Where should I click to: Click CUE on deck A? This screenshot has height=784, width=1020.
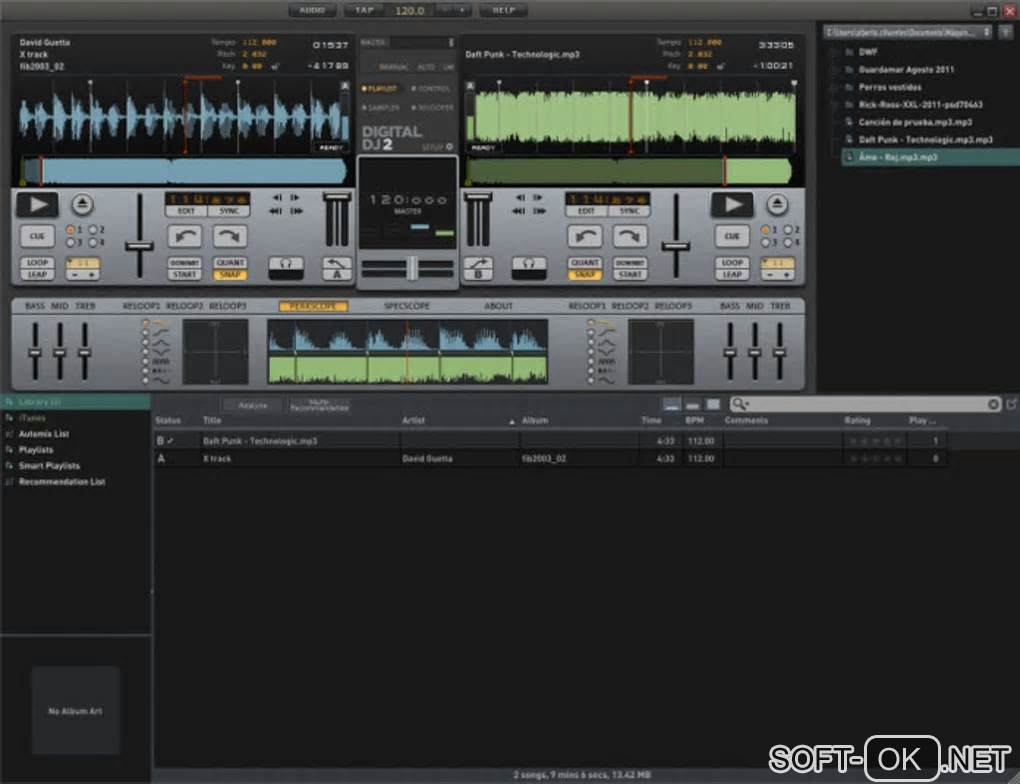(37, 236)
